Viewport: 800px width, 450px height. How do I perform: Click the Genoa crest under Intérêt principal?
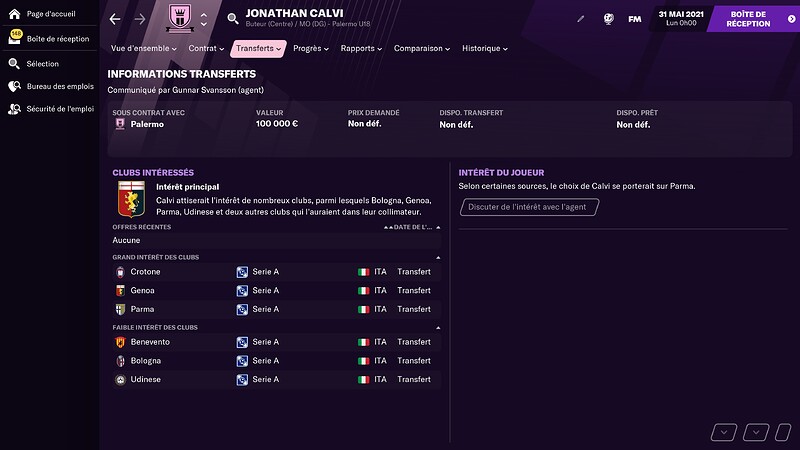pos(131,199)
